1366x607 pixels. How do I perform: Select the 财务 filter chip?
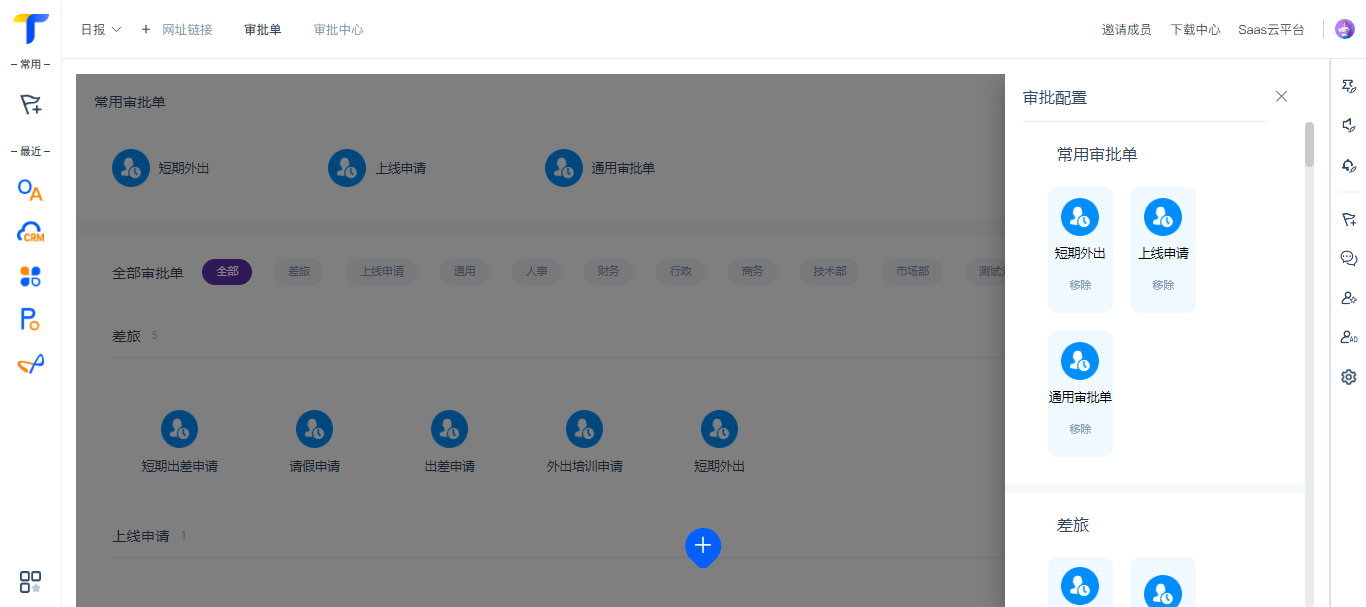(x=608, y=272)
